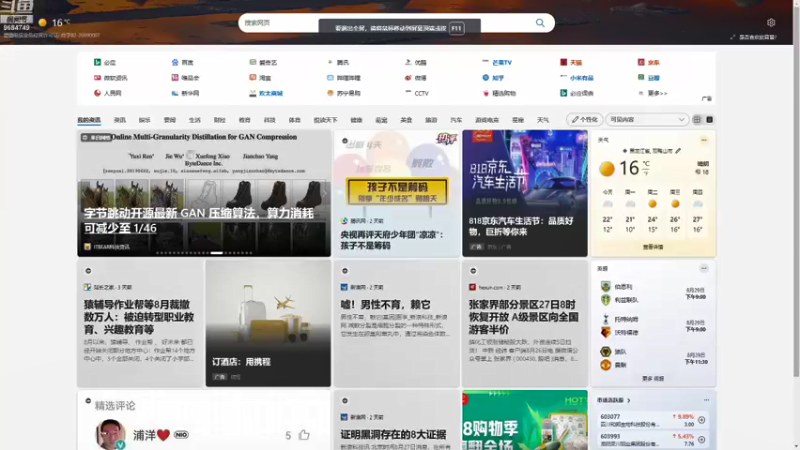This screenshot has width=800, height=450.
Task: Open the 人民网 quick link
Action: 108,93
